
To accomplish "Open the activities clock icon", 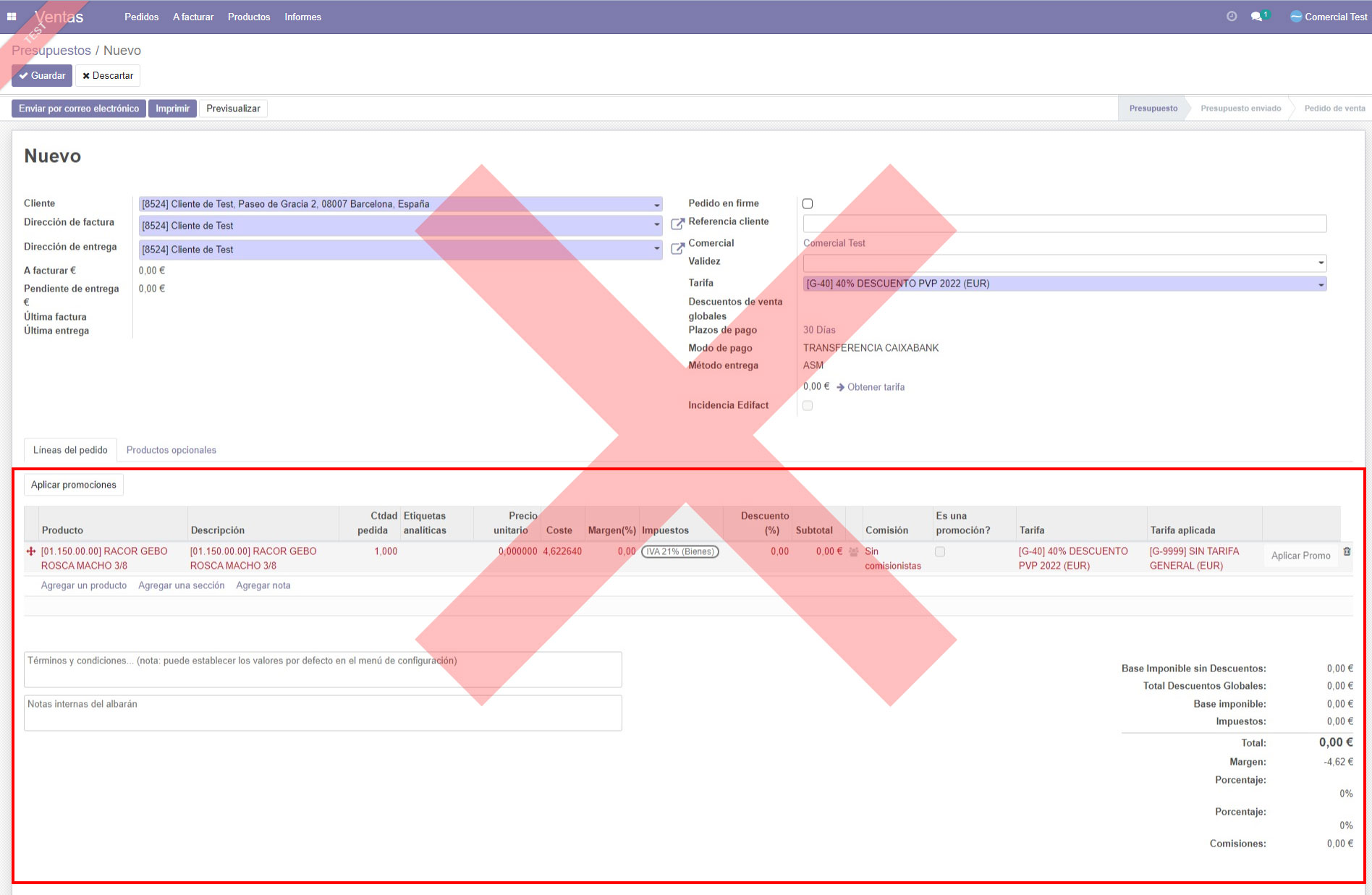I will (x=1232, y=16).
